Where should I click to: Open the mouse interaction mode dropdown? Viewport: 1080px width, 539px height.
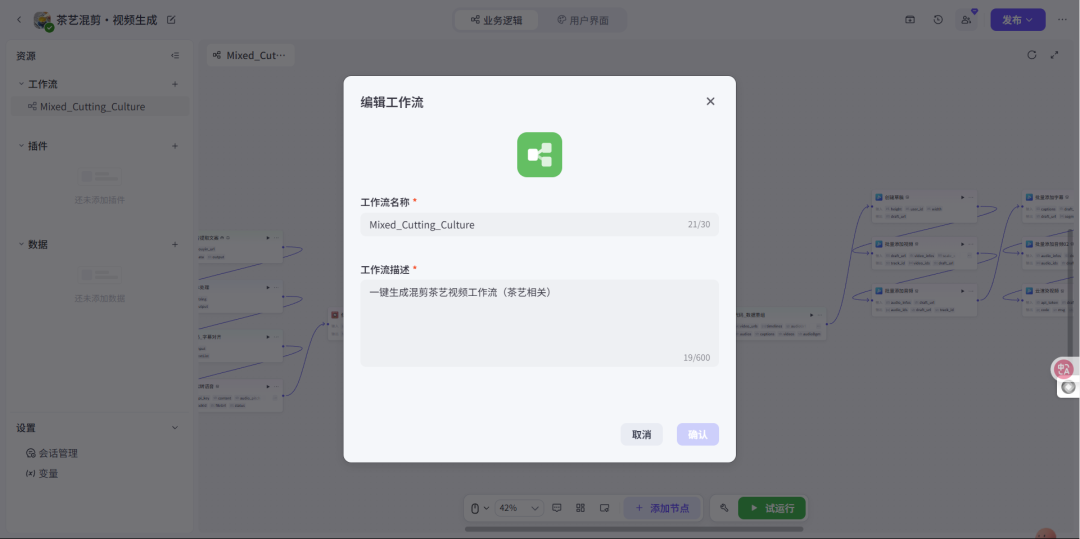(479, 508)
